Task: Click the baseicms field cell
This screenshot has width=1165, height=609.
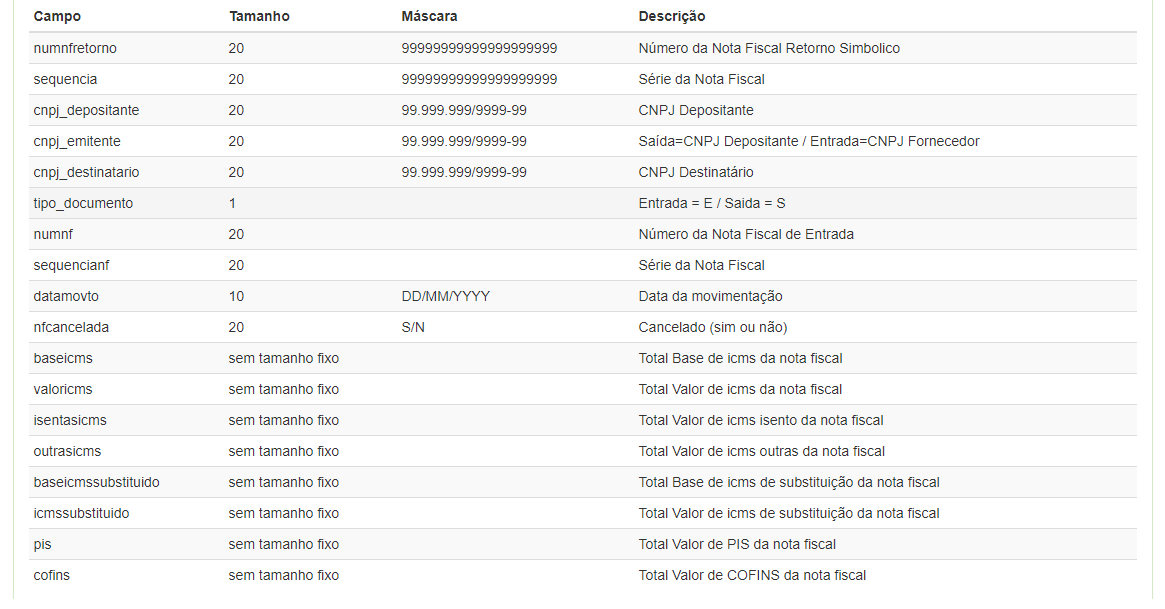Action: click(x=63, y=358)
